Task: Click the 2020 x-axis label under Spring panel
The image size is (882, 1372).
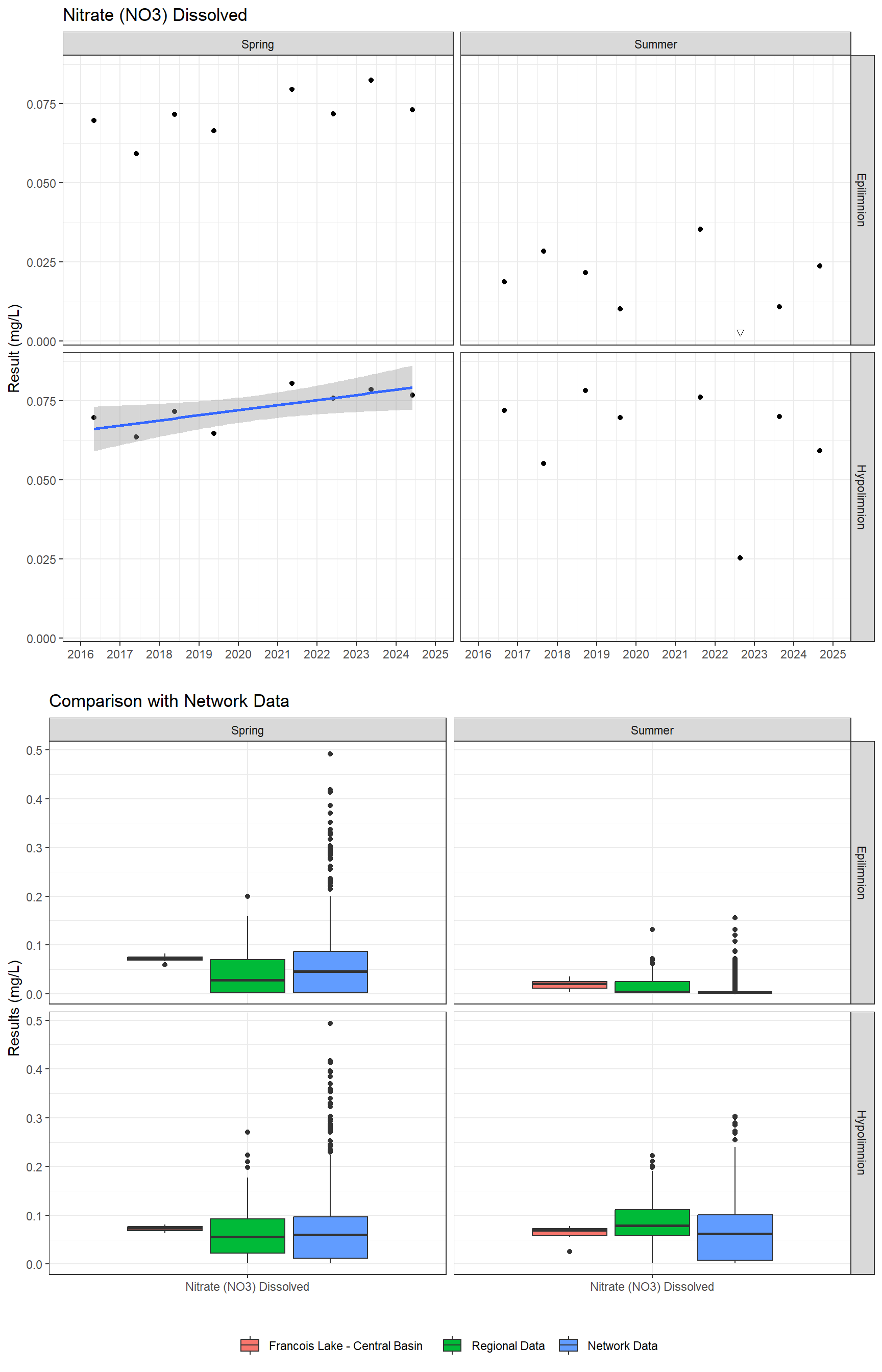Action: 238,654
